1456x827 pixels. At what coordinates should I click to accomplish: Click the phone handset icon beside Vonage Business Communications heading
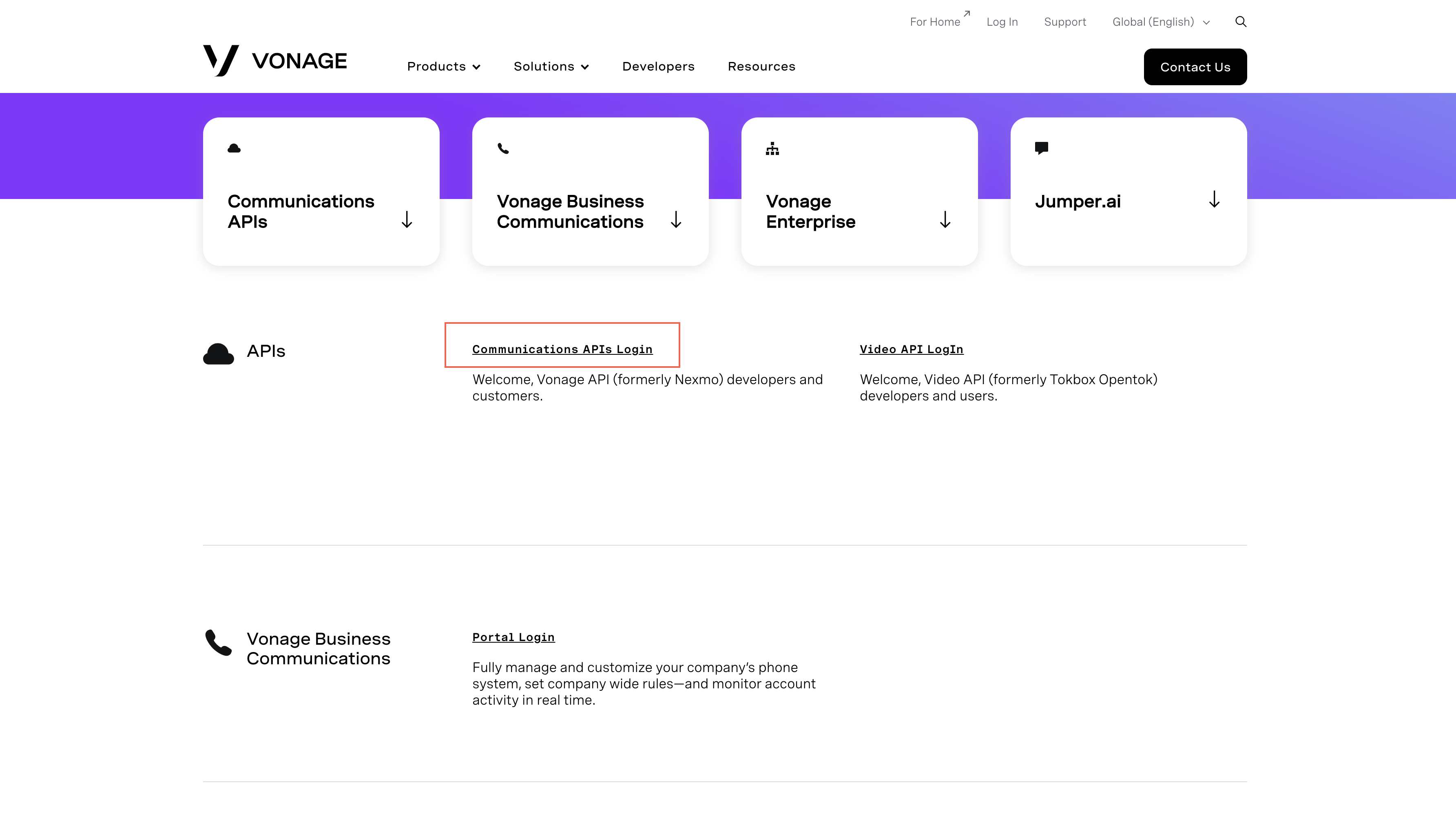(x=219, y=642)
